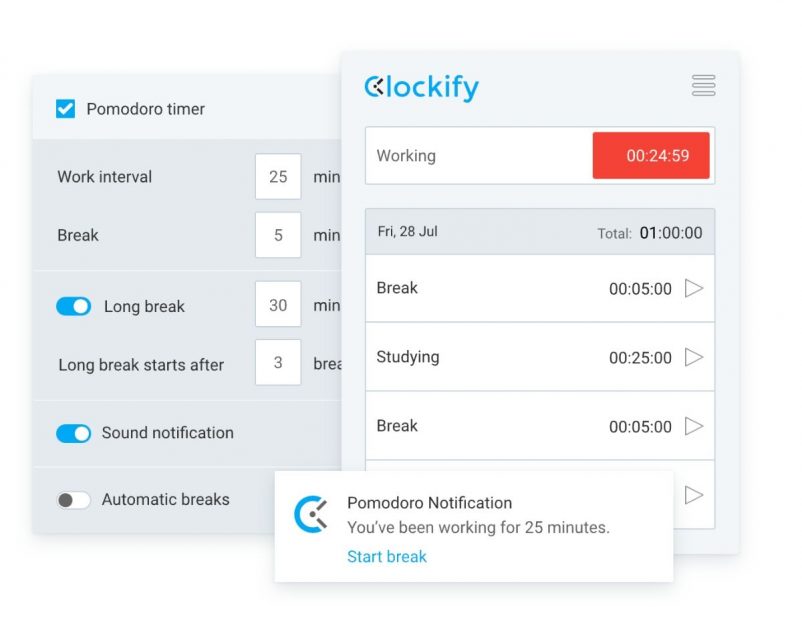Enable the Automatic breaks toggle
Image resolution: width=802 pixels, height=630 pixels.
pos(74,500)
